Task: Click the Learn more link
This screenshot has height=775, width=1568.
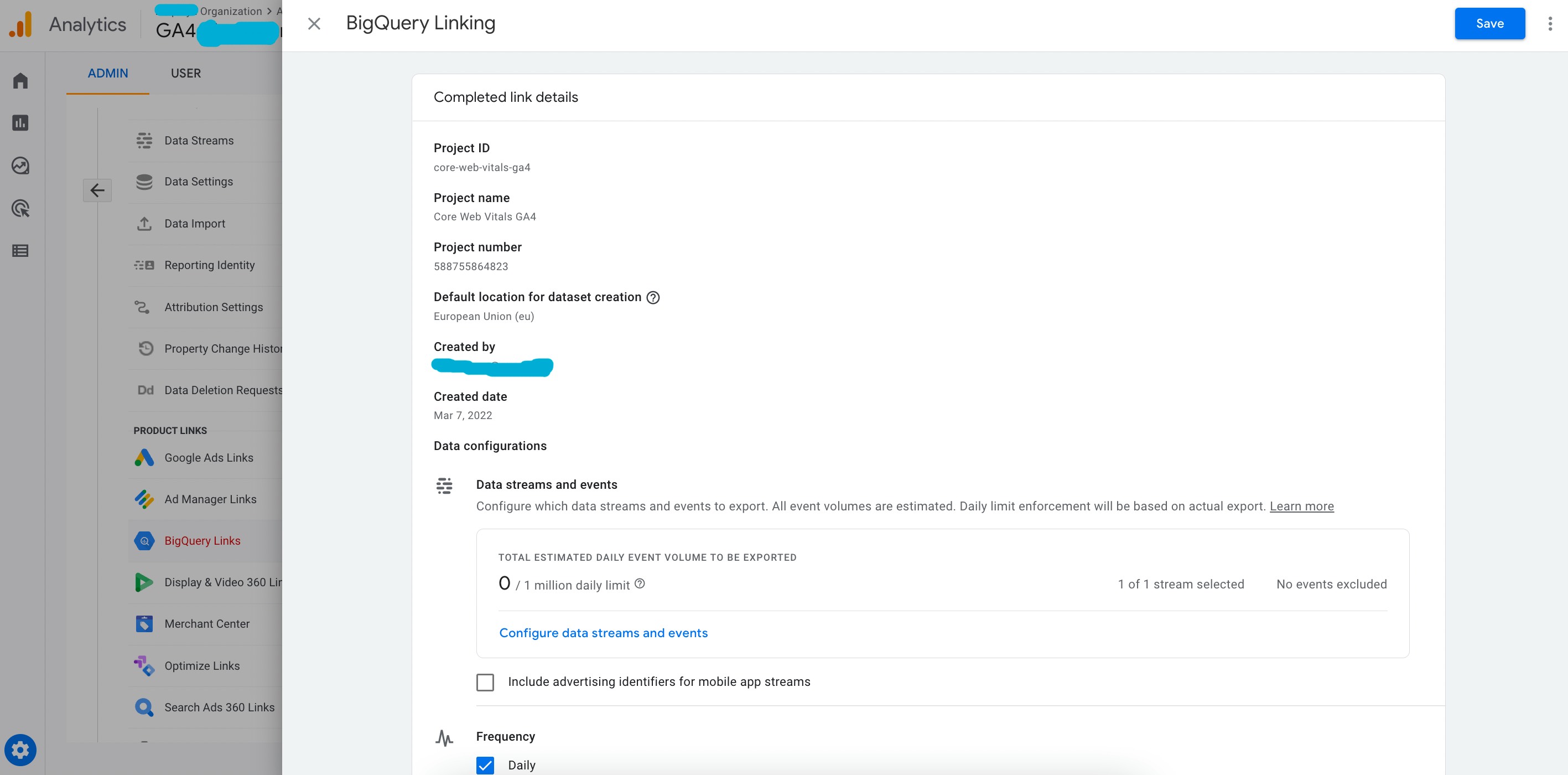Action: pos(1301,506)
